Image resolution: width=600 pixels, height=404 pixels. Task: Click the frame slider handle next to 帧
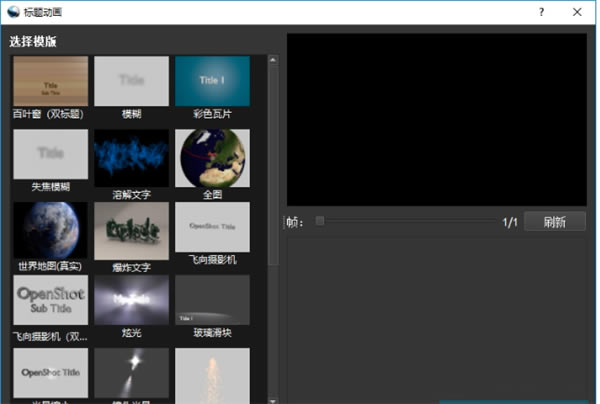click(x=320, y=222)
